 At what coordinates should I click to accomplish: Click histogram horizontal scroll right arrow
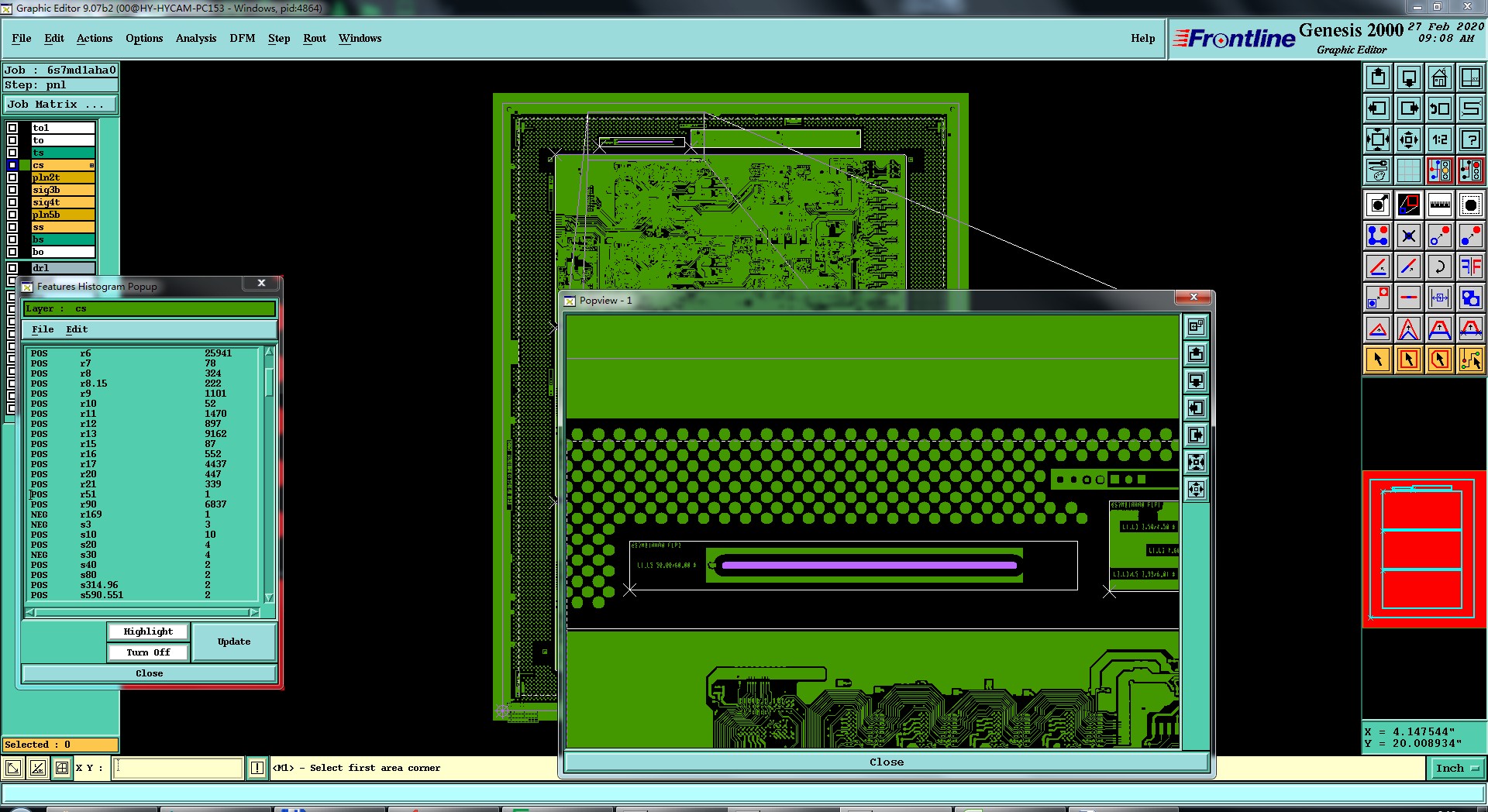253,612
